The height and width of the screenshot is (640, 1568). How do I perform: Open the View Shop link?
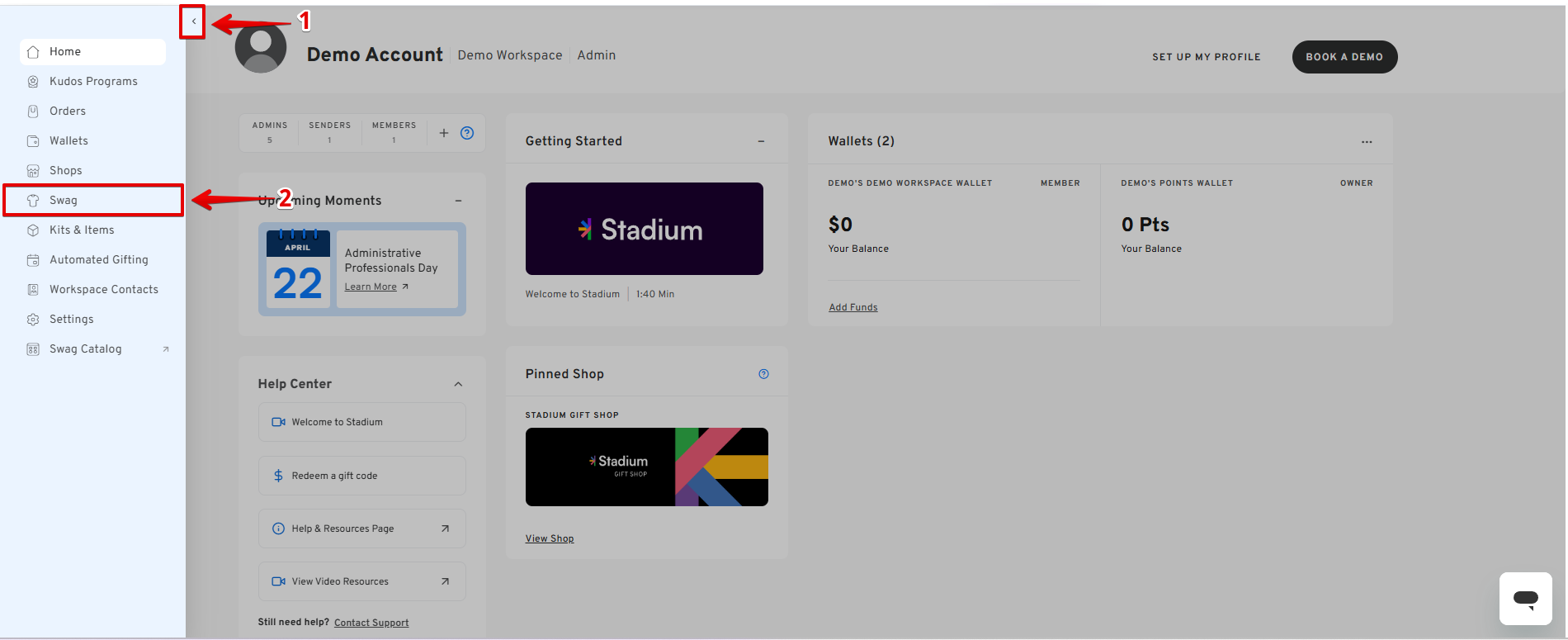click(550, 538)
